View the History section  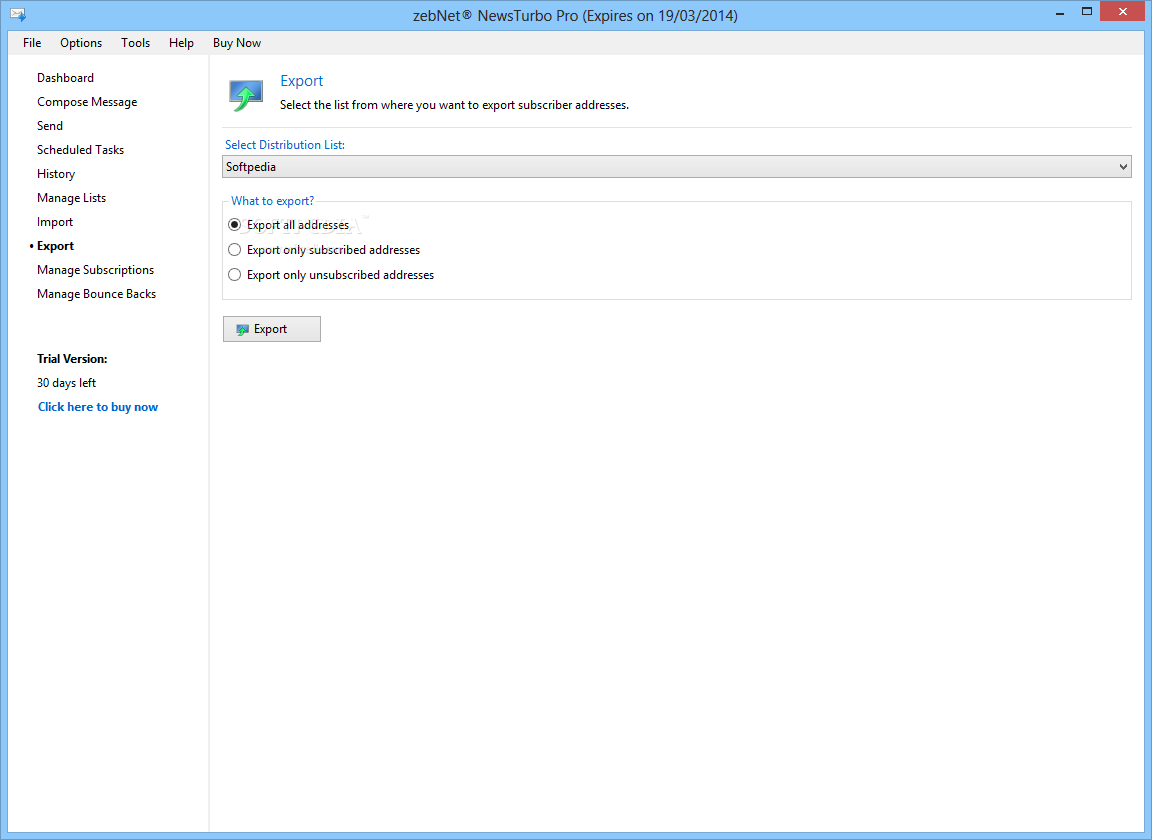tap(56, 174)
